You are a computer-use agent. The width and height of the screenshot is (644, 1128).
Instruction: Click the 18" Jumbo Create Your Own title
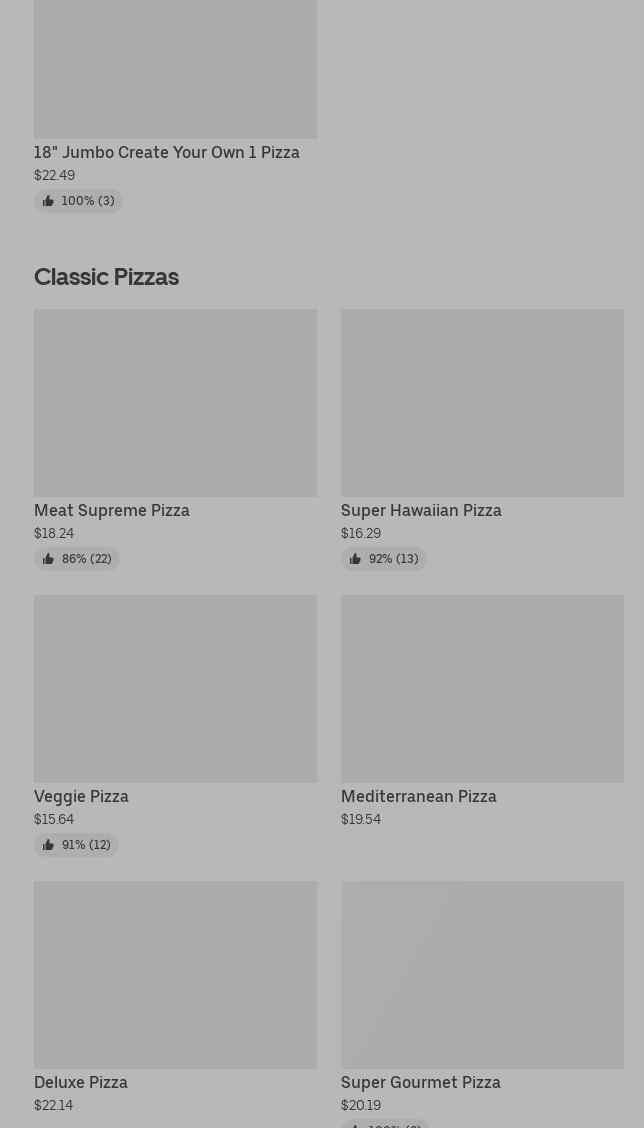167,152
